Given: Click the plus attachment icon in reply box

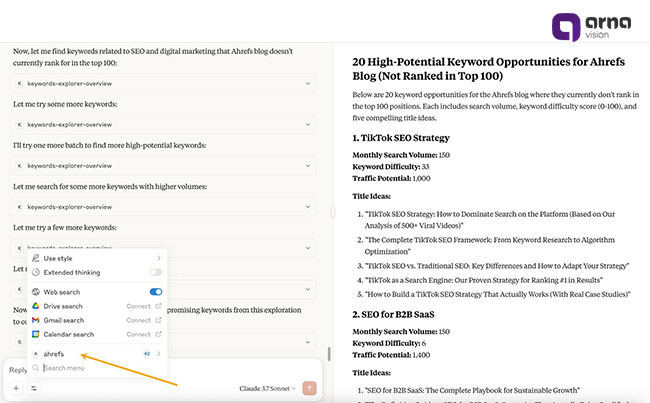Looking at the screenshot, I should (16, 388).
